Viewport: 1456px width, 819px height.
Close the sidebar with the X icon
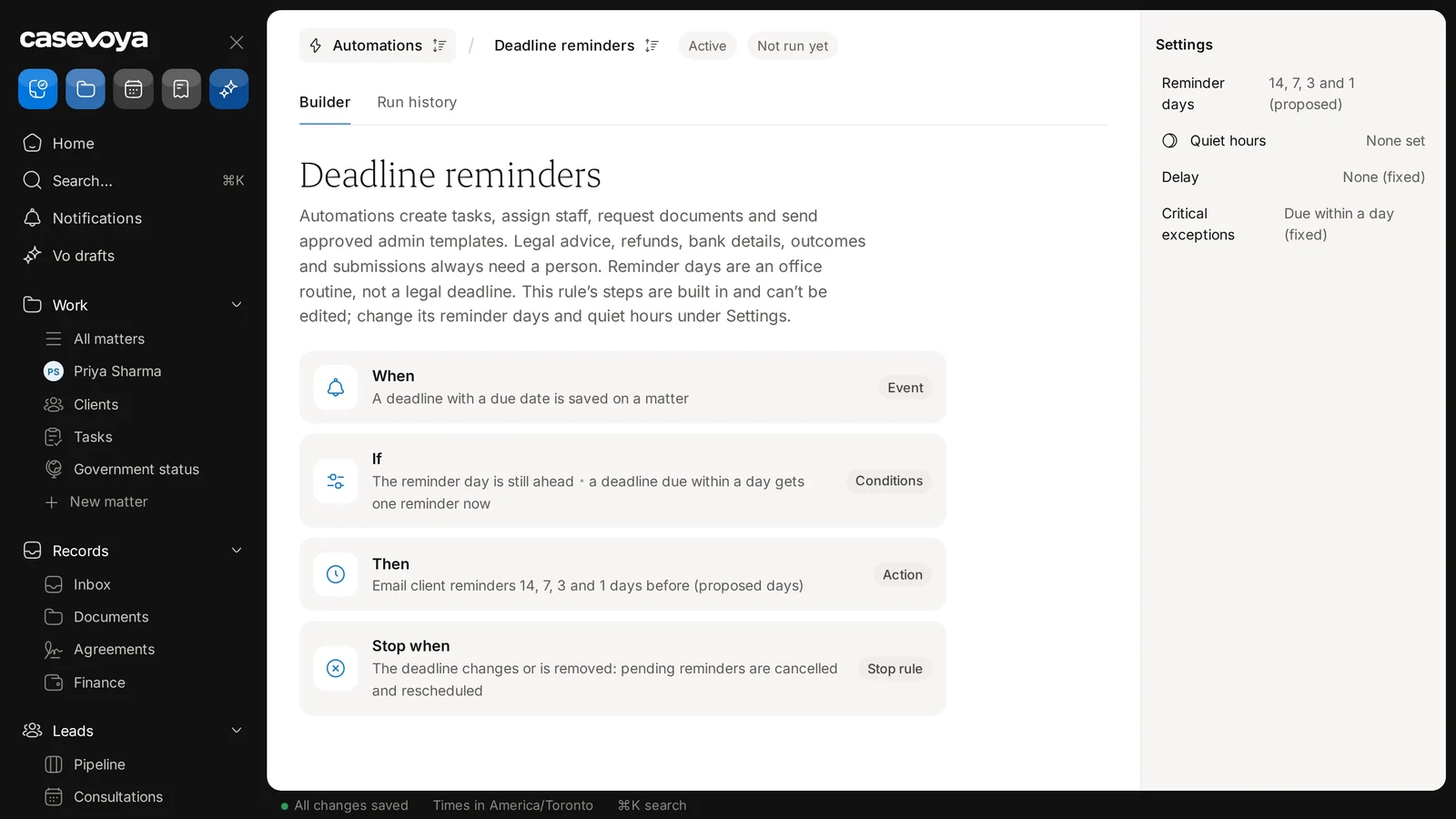point(237,42)
